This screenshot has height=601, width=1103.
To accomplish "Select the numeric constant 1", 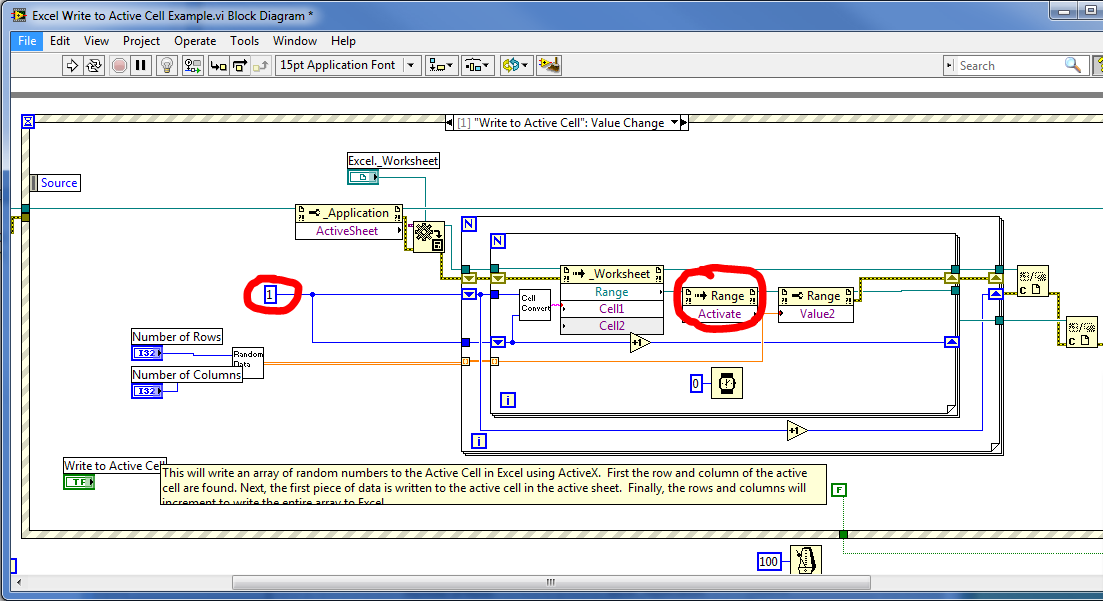I will pyautogui.click(x=269, y=294).
